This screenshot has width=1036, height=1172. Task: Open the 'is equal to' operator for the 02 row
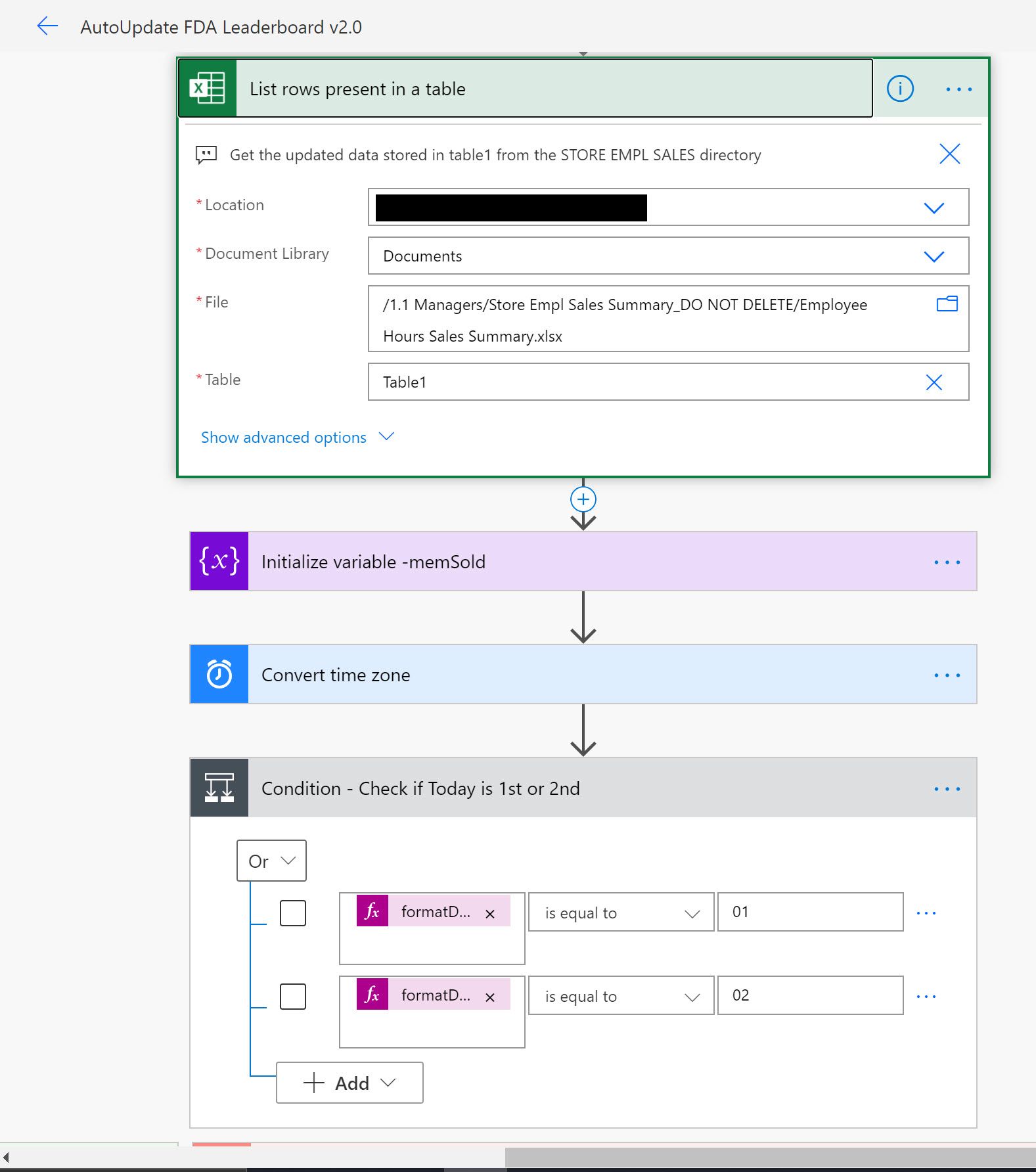pos(621,995)
